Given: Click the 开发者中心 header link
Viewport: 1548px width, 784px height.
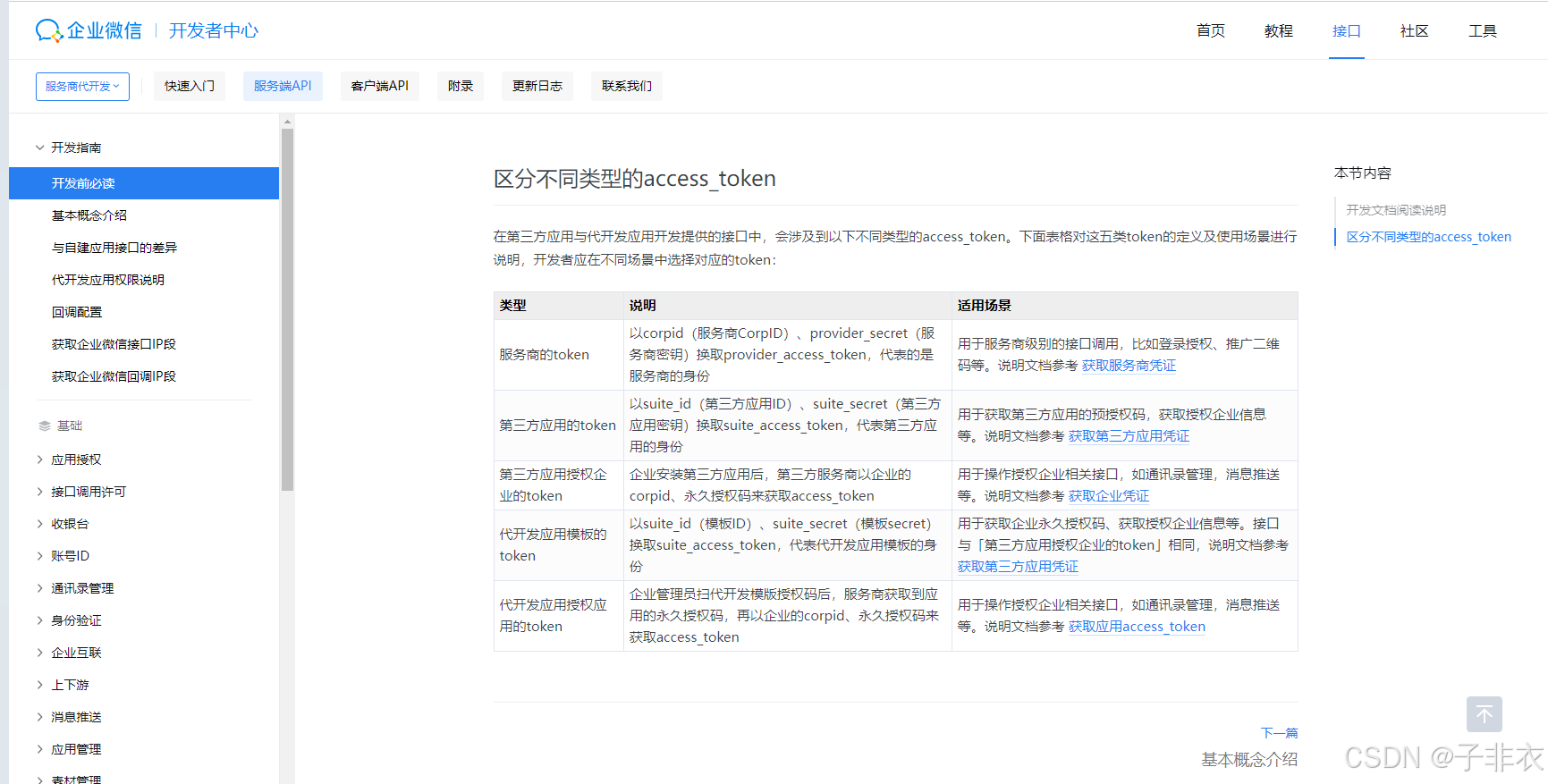Looking at the screenshot, I should pos(214,30).
